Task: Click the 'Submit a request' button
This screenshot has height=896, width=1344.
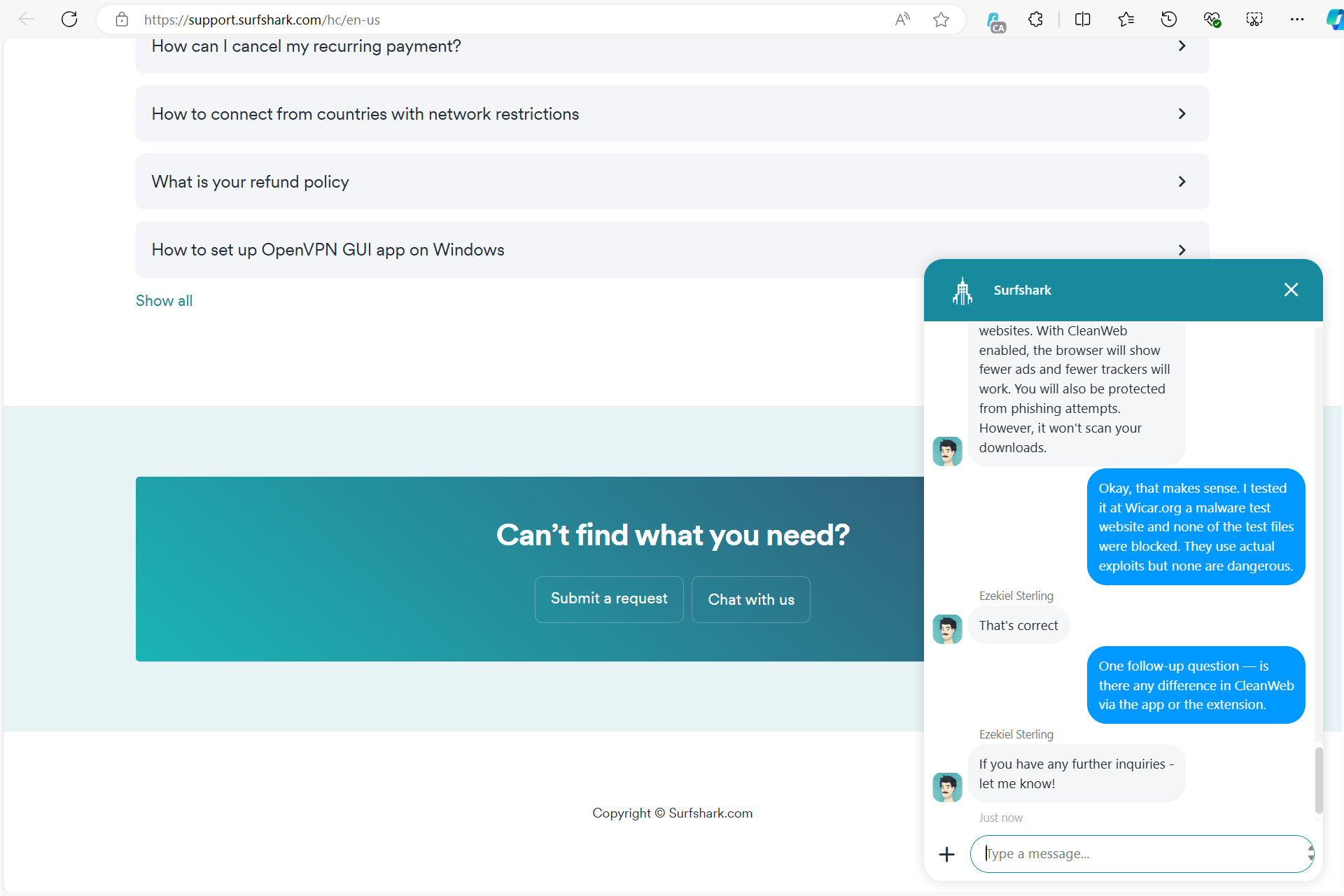Action: point(609,598)
